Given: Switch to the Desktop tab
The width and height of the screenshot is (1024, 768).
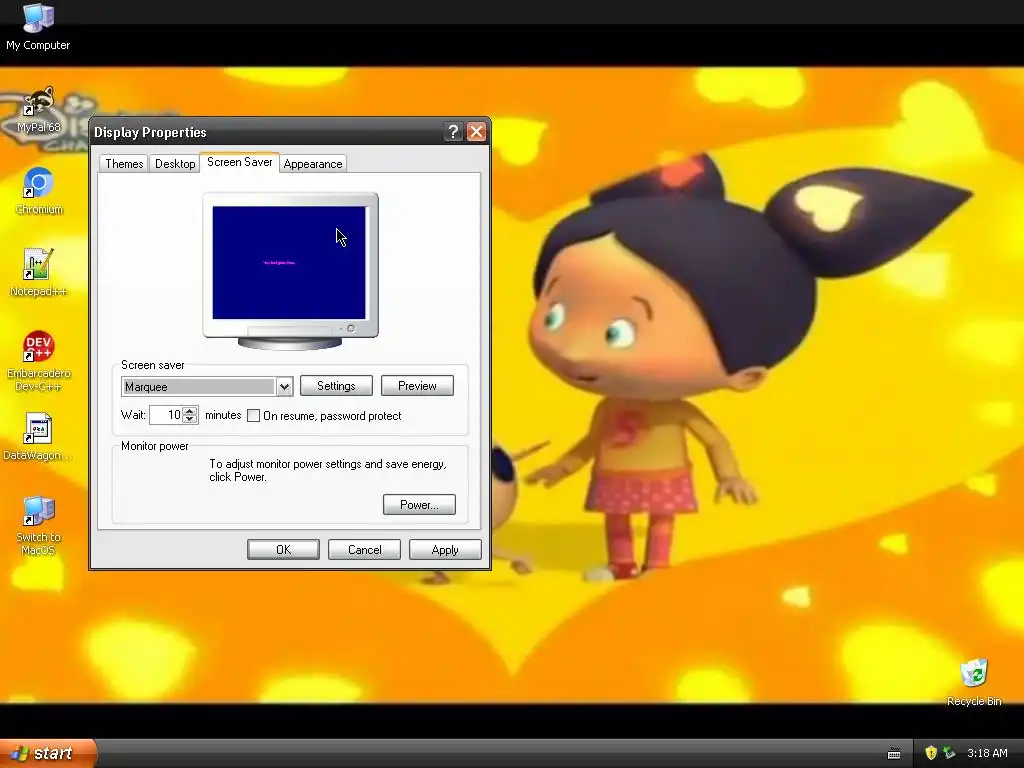Looking at the screenshot, I should pos(175,164).
